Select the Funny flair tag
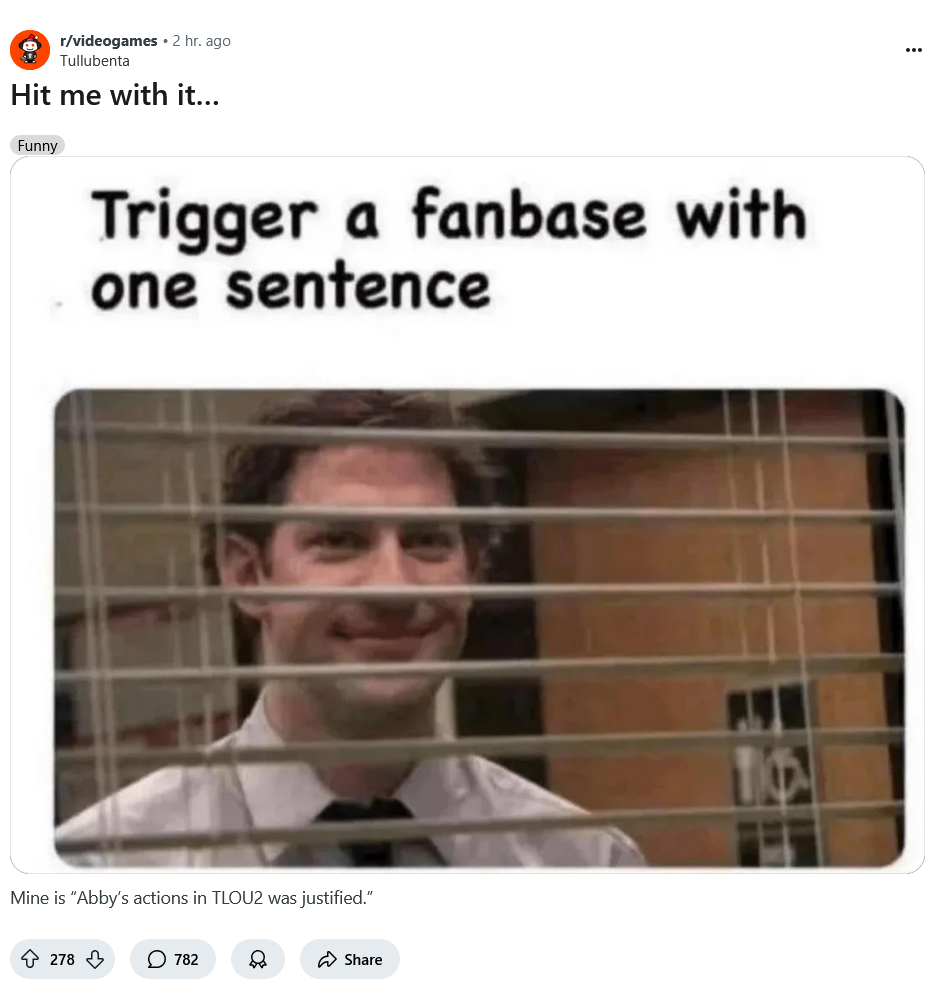Viewport: 935px width, 988px height. point(37,145)
